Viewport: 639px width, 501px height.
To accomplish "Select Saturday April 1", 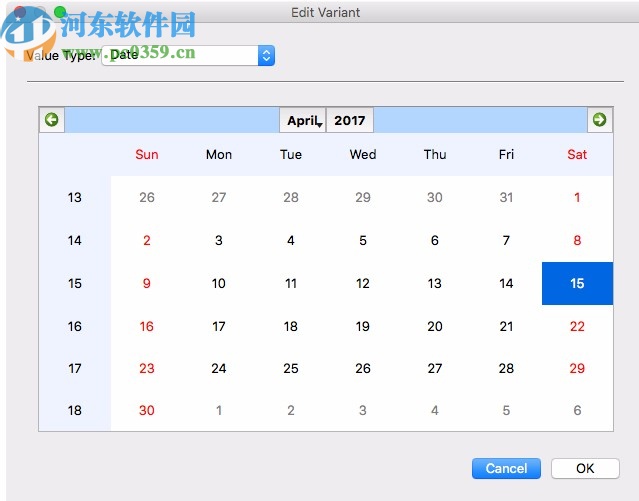I will pyautogui.click(x=577, y=197).
